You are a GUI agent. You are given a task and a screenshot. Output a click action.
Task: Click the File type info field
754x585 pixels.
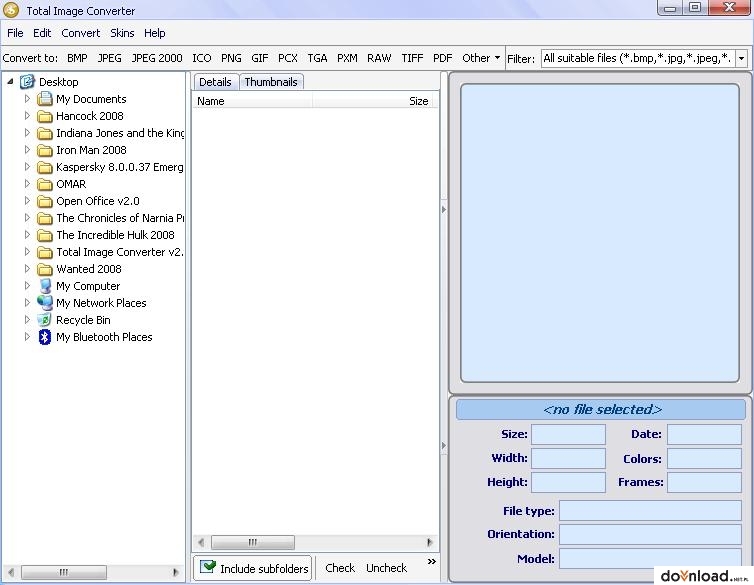coord(650,510)
